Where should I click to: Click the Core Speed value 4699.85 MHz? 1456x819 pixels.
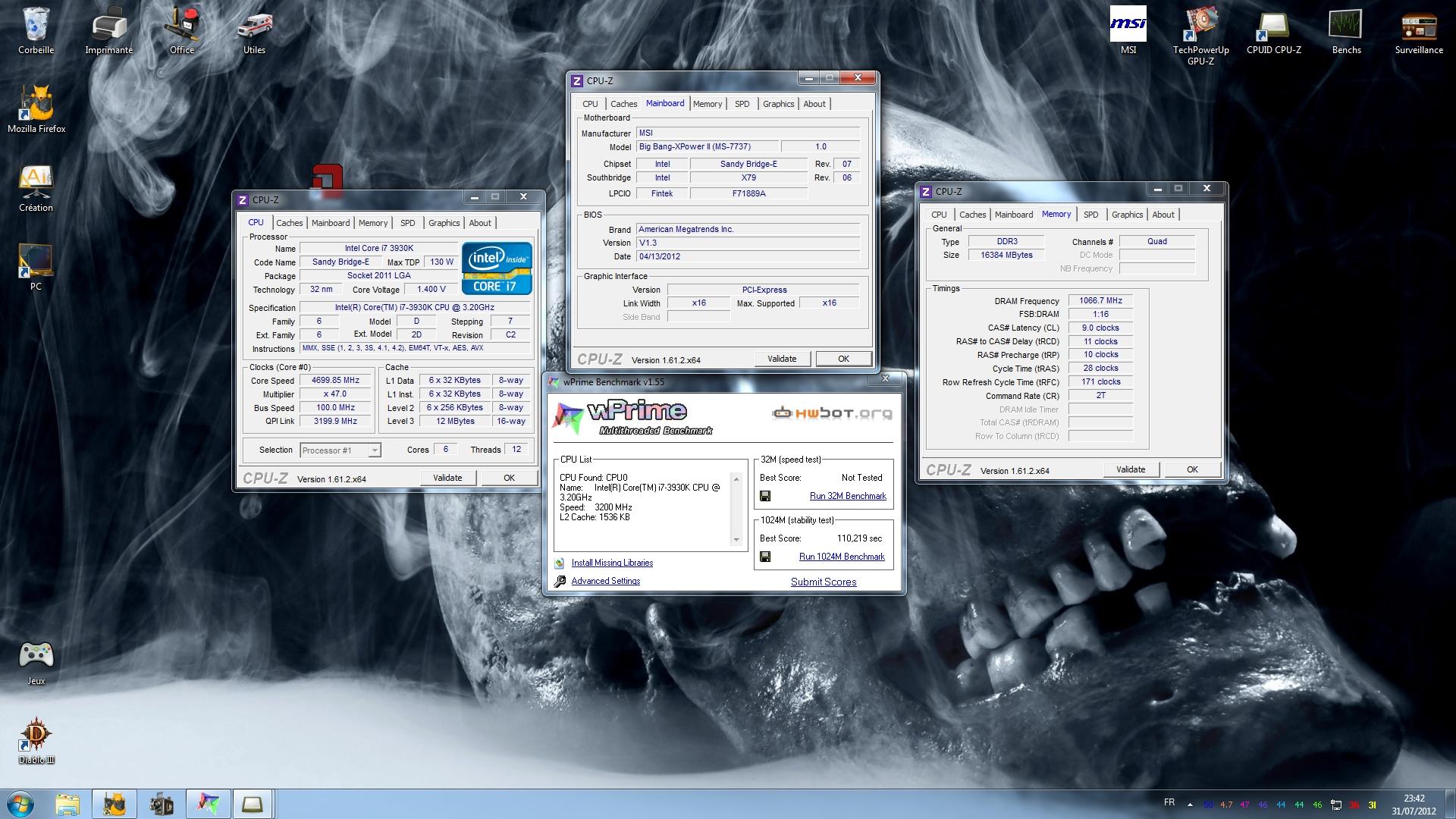click(x=335, y=381)
